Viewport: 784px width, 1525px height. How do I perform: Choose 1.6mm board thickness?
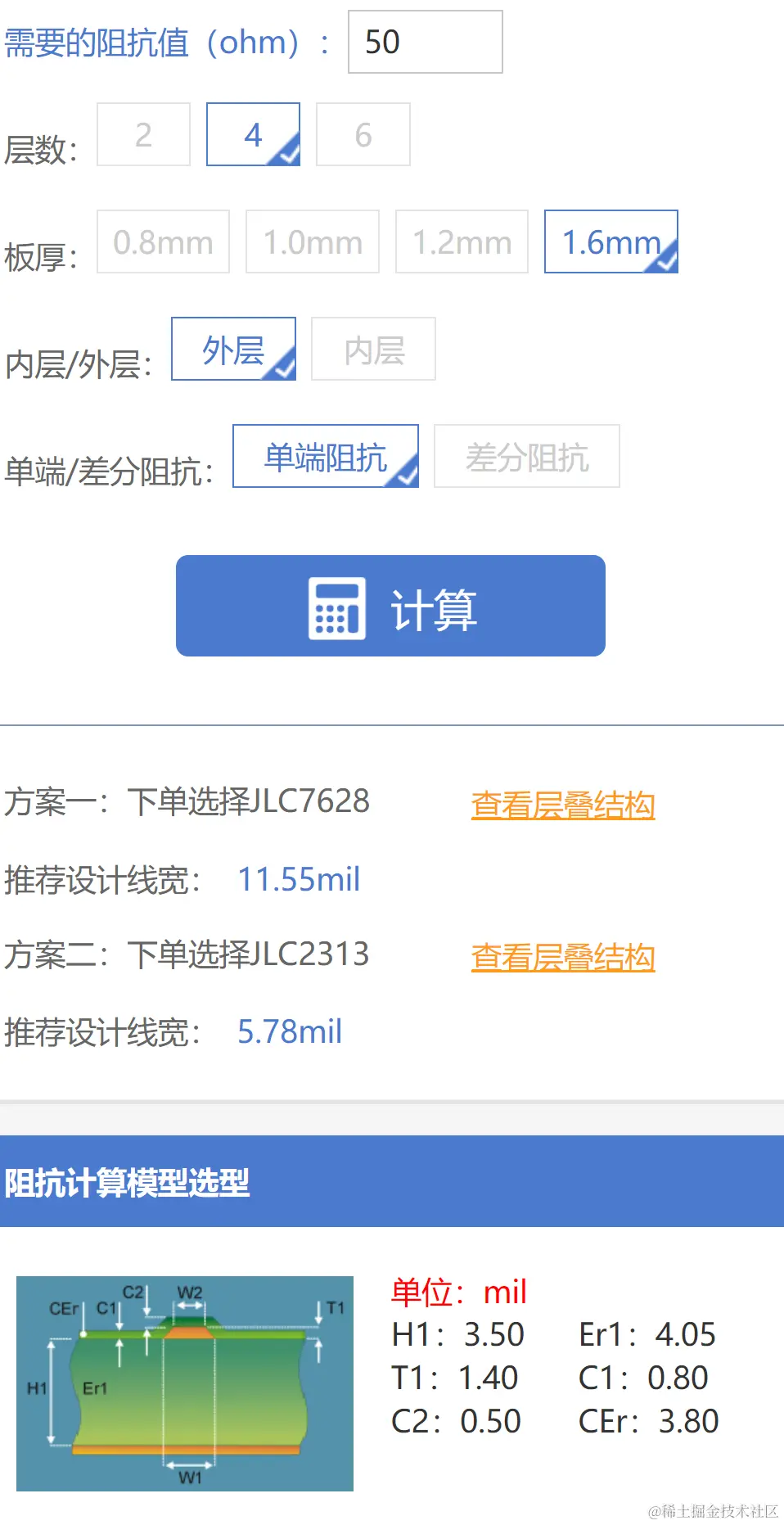coord(611,241)
